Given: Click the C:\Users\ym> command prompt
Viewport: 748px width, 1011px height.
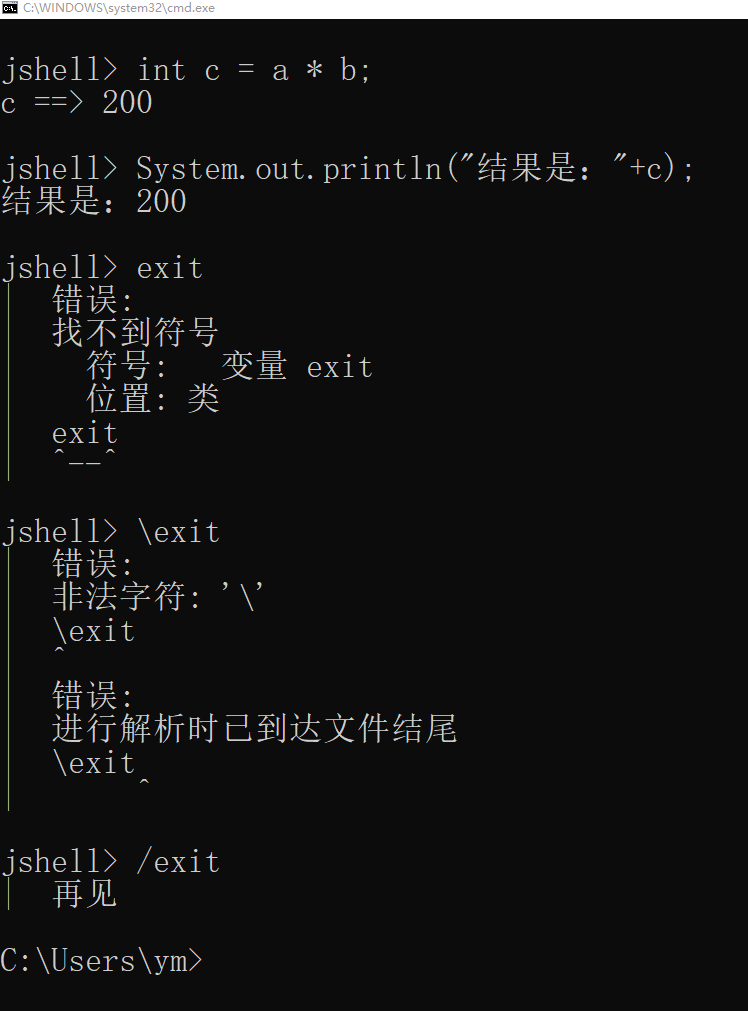Looking at the screenshot, I should pyautogui.click(x=102, y=961).
